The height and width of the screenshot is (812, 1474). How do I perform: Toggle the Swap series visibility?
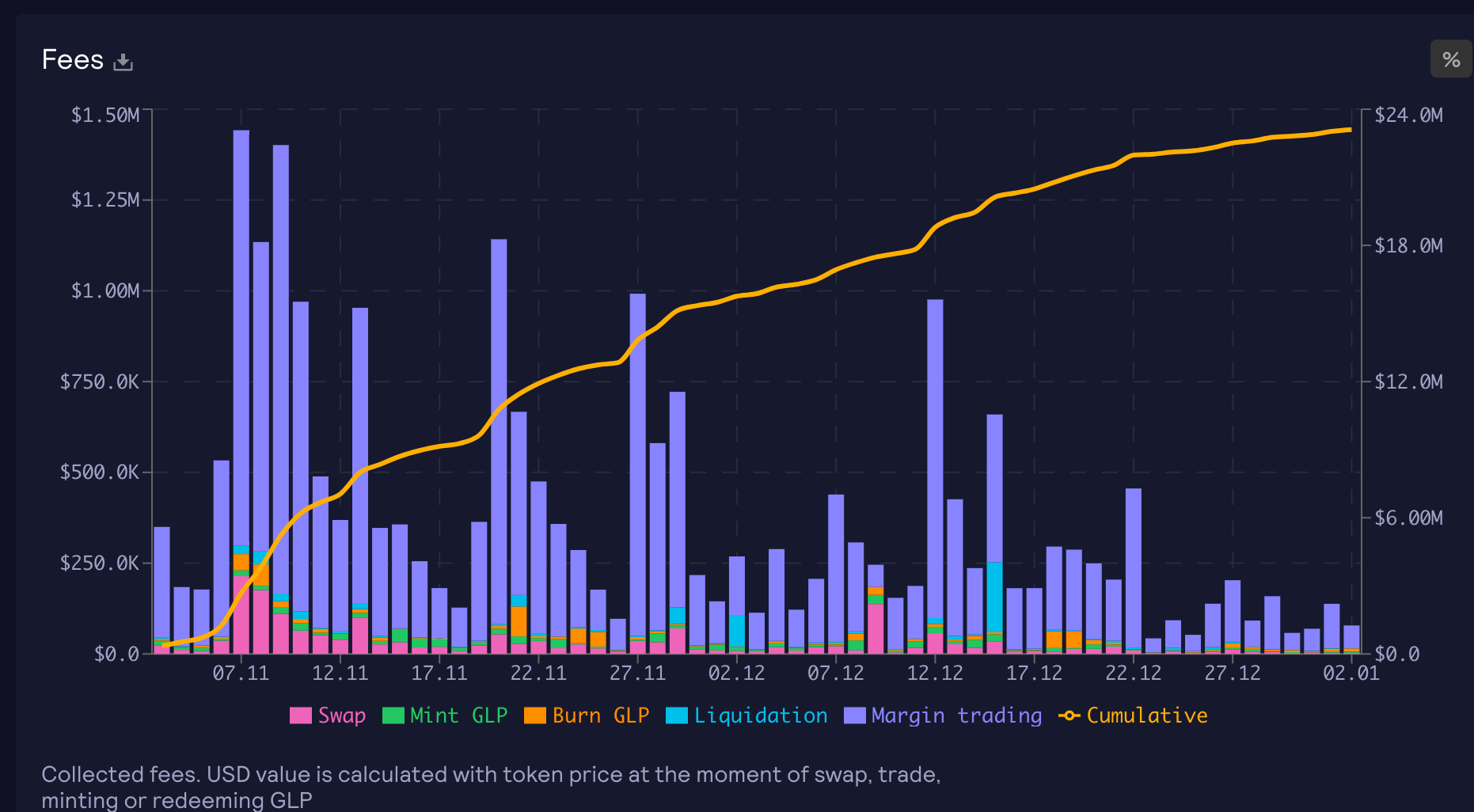click(x=340, y=715)
